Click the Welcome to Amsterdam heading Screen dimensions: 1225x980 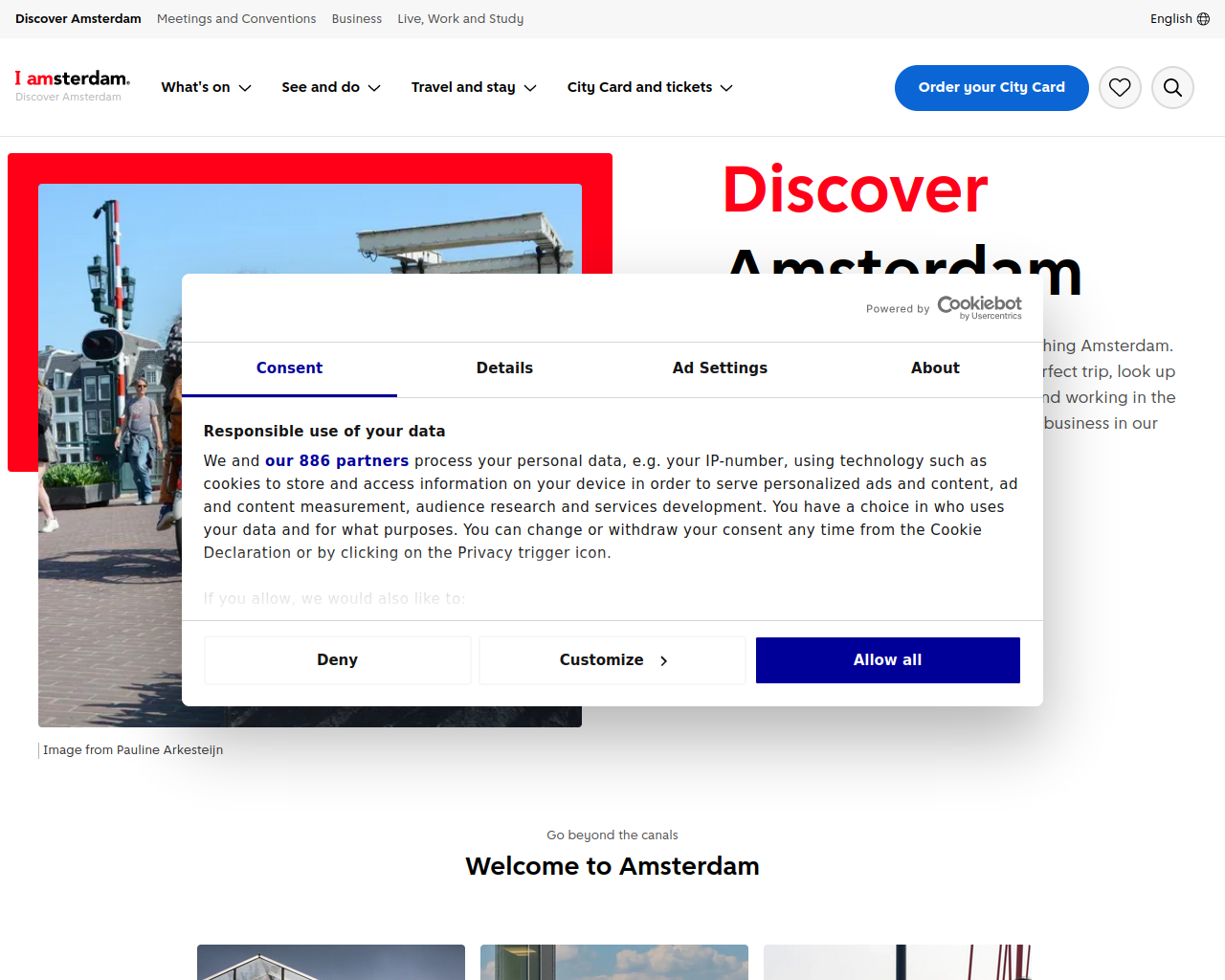612,866
